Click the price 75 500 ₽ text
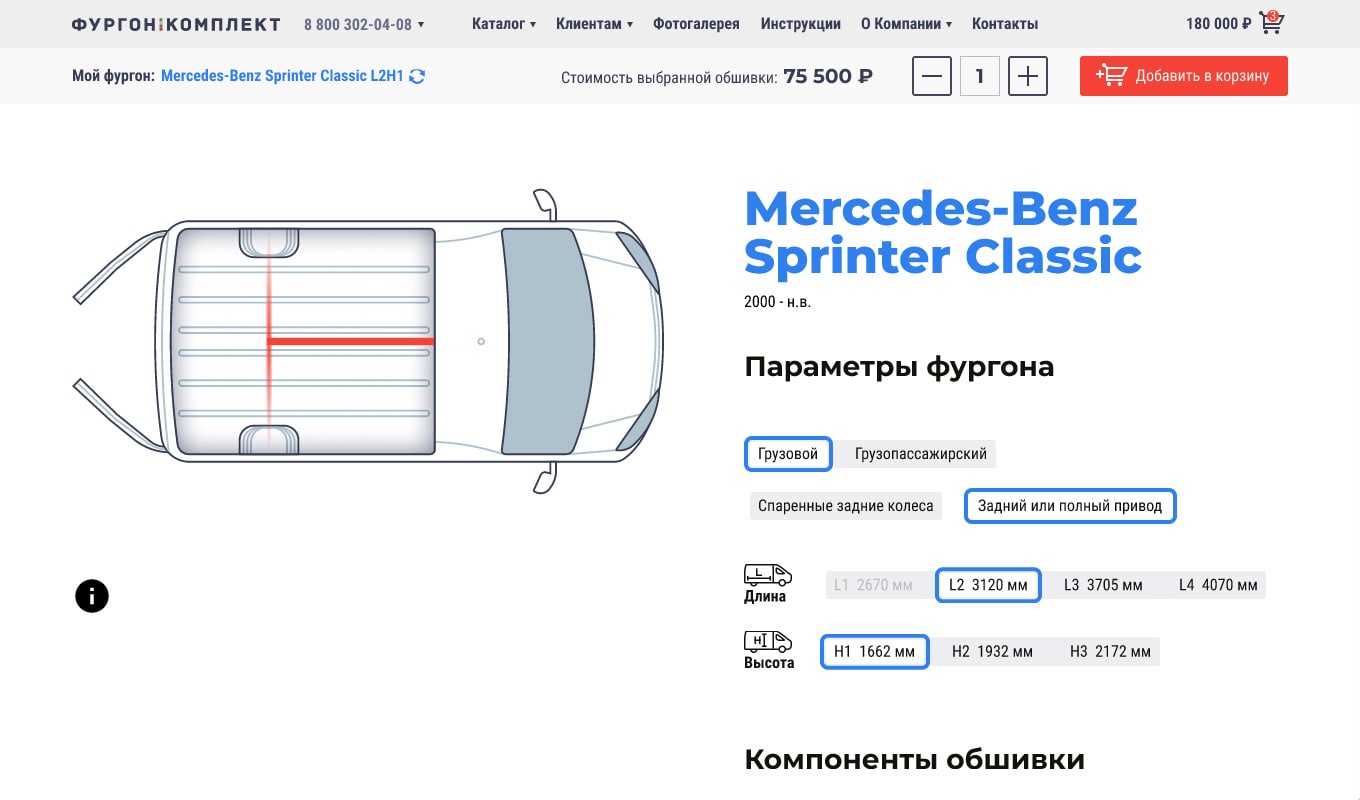This screenshot has height=800, width=1360. (828, 76)
